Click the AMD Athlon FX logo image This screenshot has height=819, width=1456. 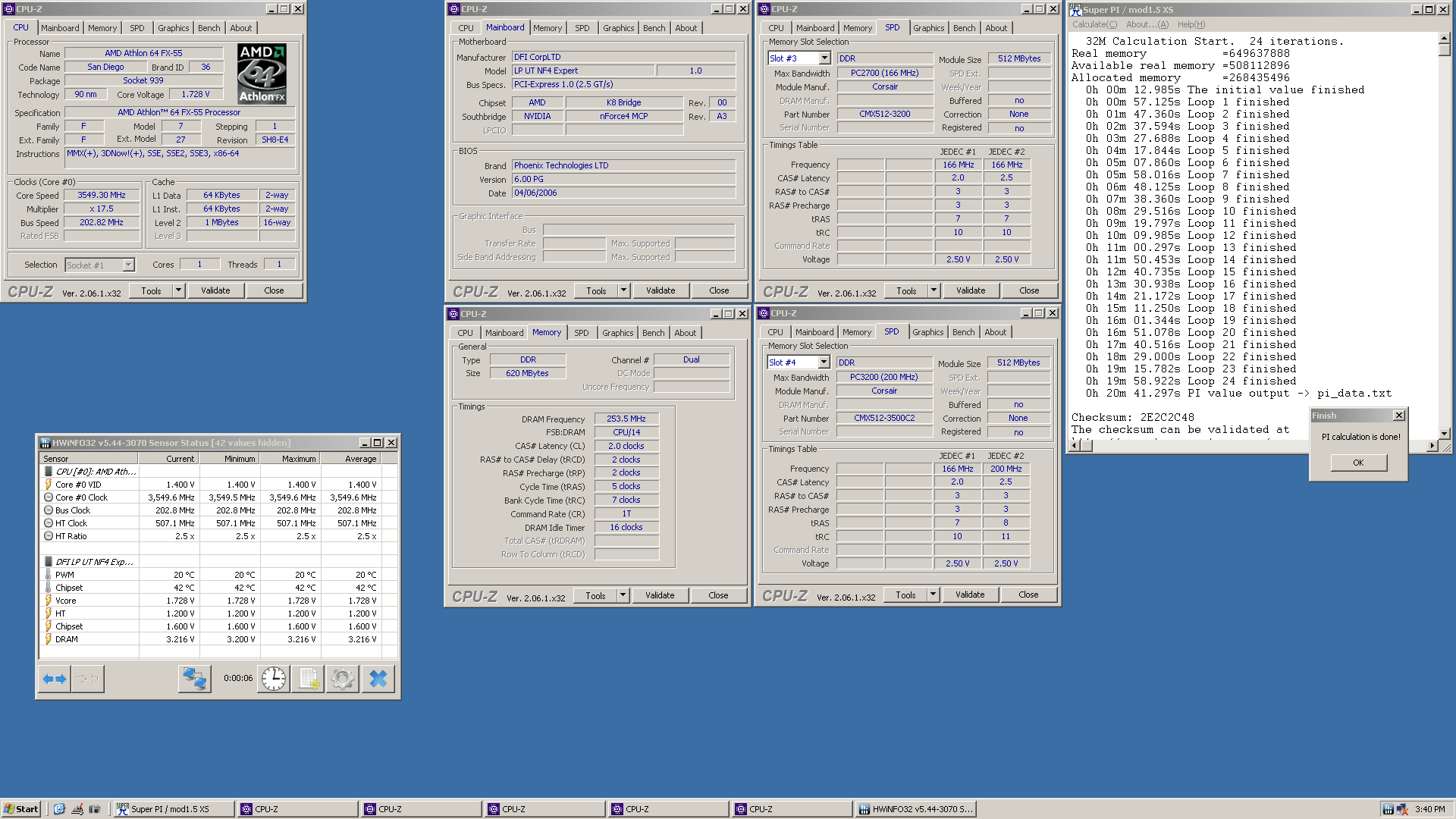262,74
